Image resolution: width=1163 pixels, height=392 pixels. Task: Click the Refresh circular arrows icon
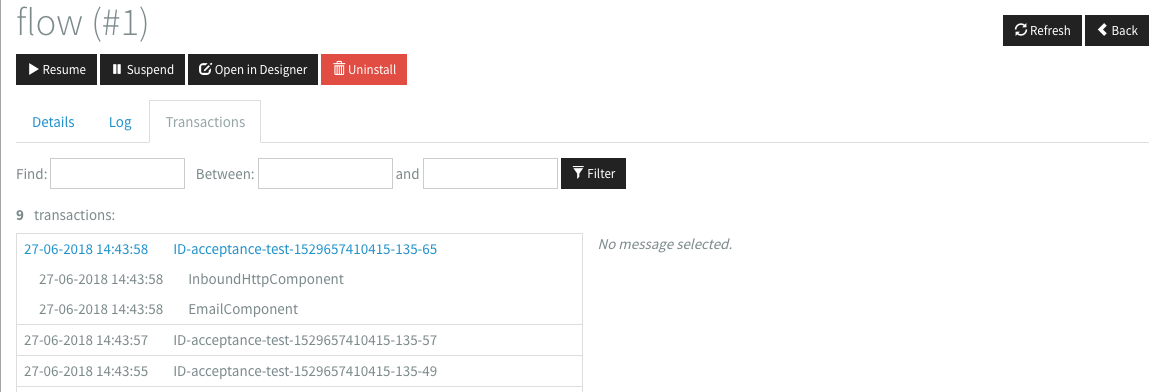tap(1021, 30)
